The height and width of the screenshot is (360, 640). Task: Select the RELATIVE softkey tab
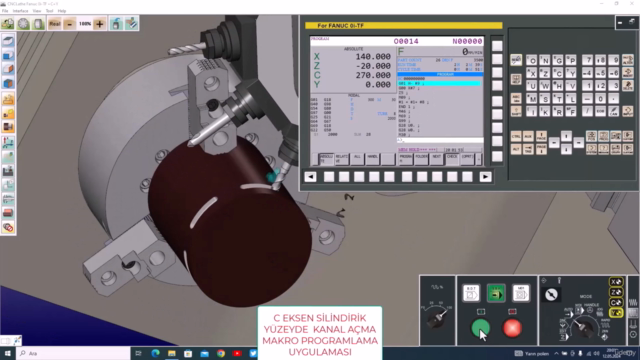click(342, 159)
